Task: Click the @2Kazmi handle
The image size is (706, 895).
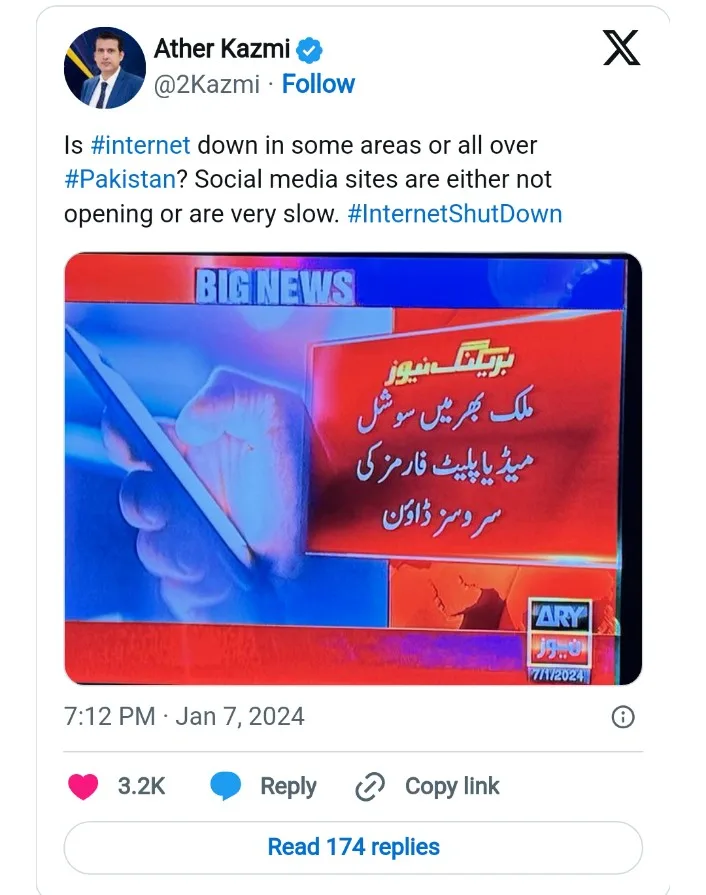Action: point(207,84)
